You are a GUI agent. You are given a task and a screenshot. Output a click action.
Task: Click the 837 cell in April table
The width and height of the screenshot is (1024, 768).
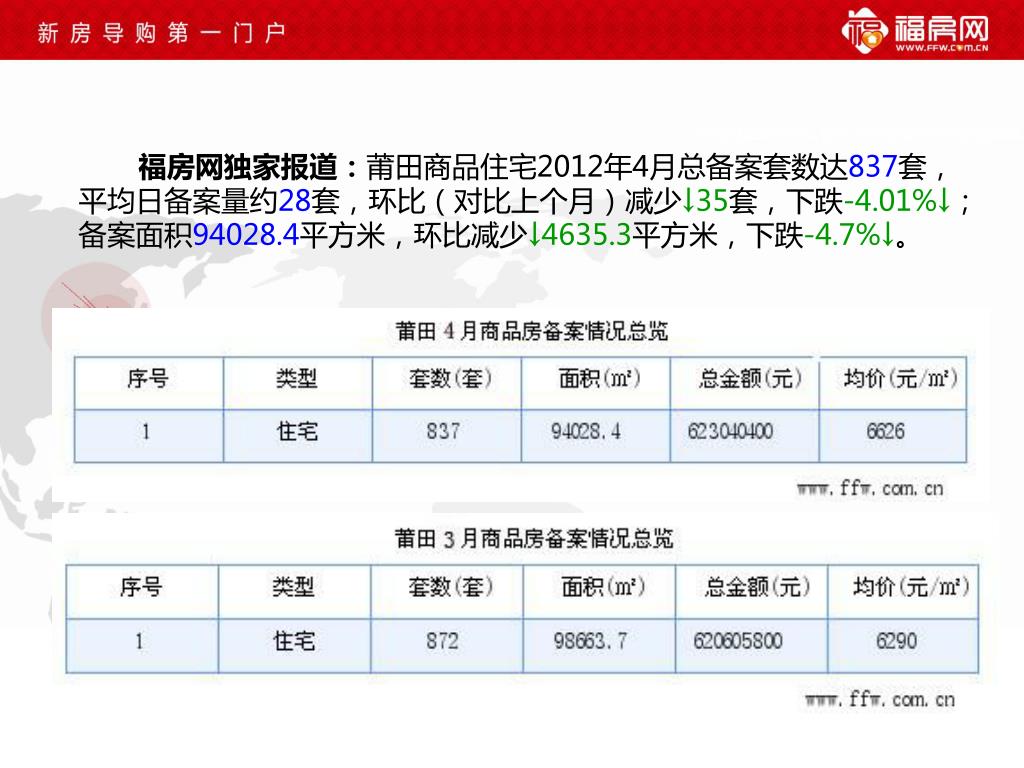coord(443,432)
